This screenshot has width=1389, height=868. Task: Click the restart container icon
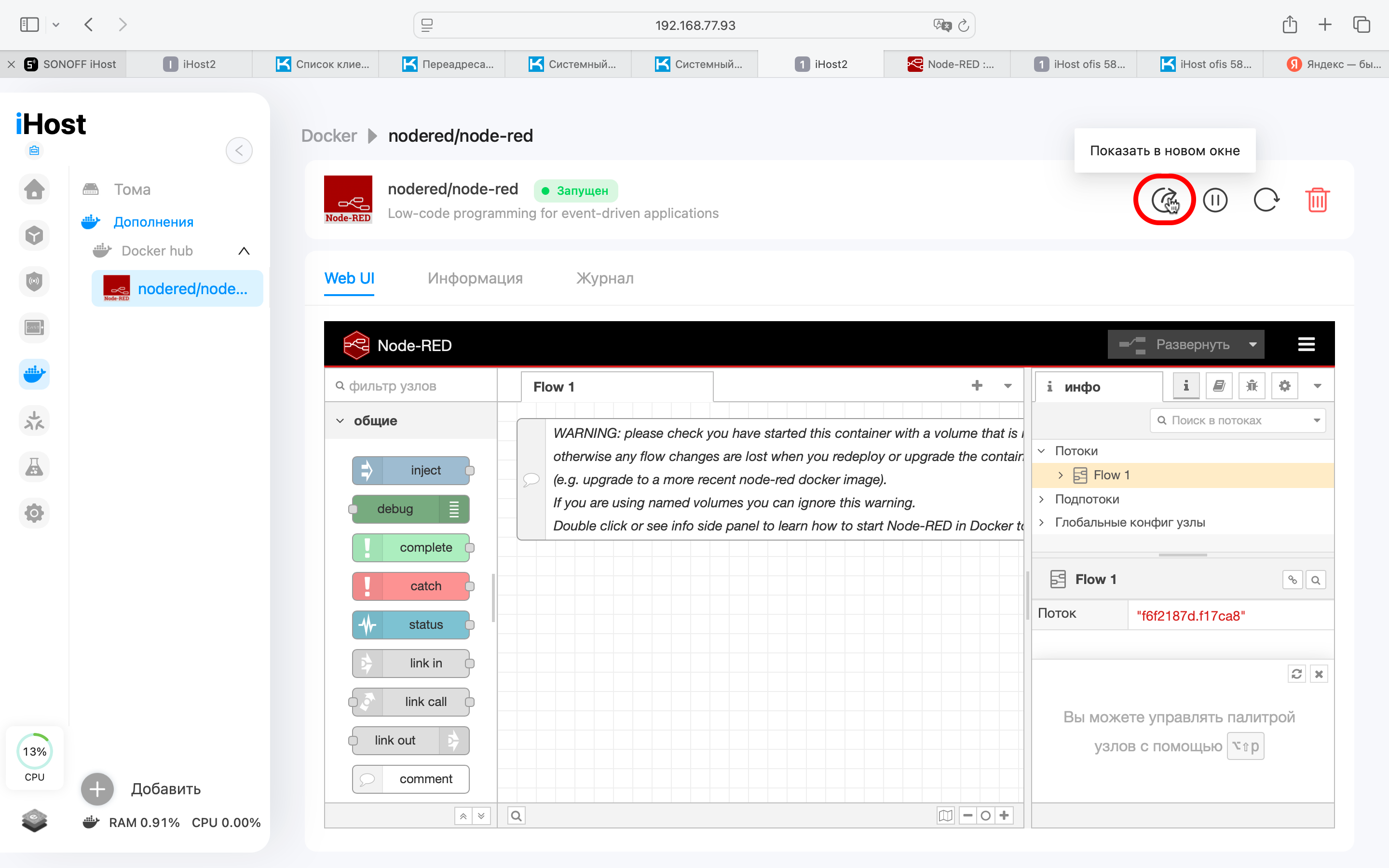[1266, 200]
